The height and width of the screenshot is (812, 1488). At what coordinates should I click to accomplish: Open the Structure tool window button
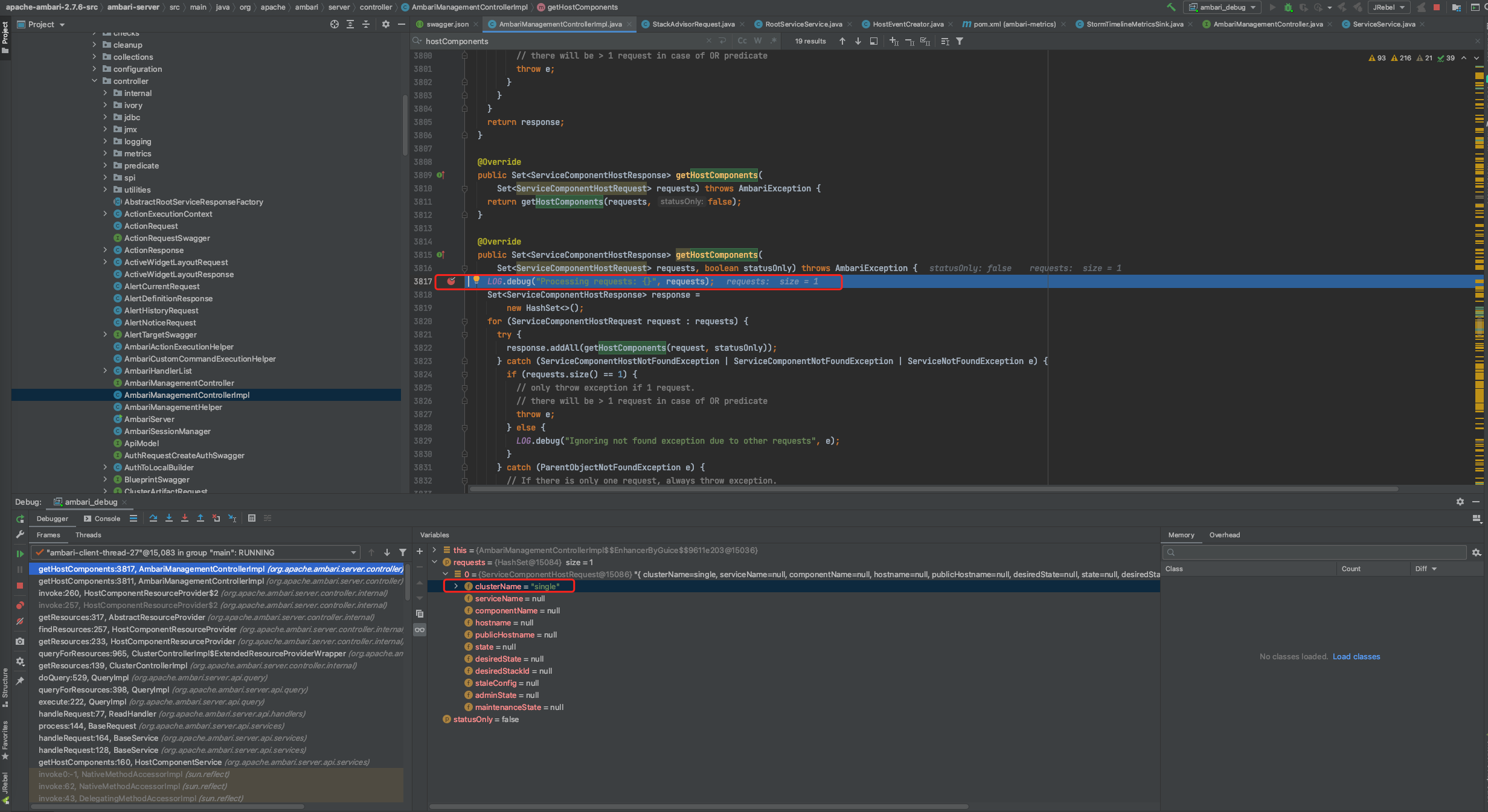5,687
